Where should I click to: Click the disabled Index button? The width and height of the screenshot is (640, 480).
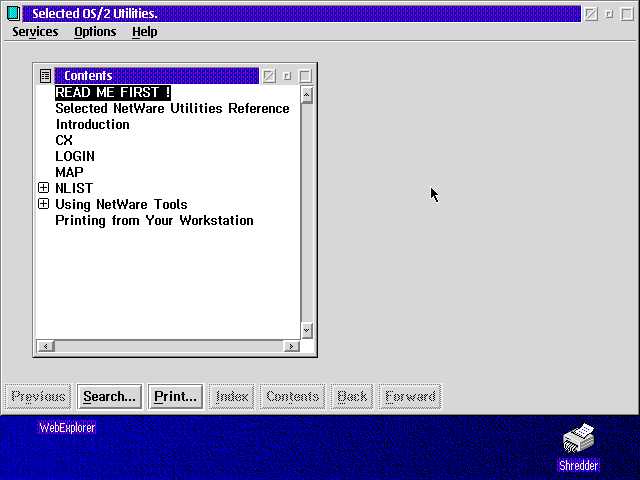[x=232, y=396]
